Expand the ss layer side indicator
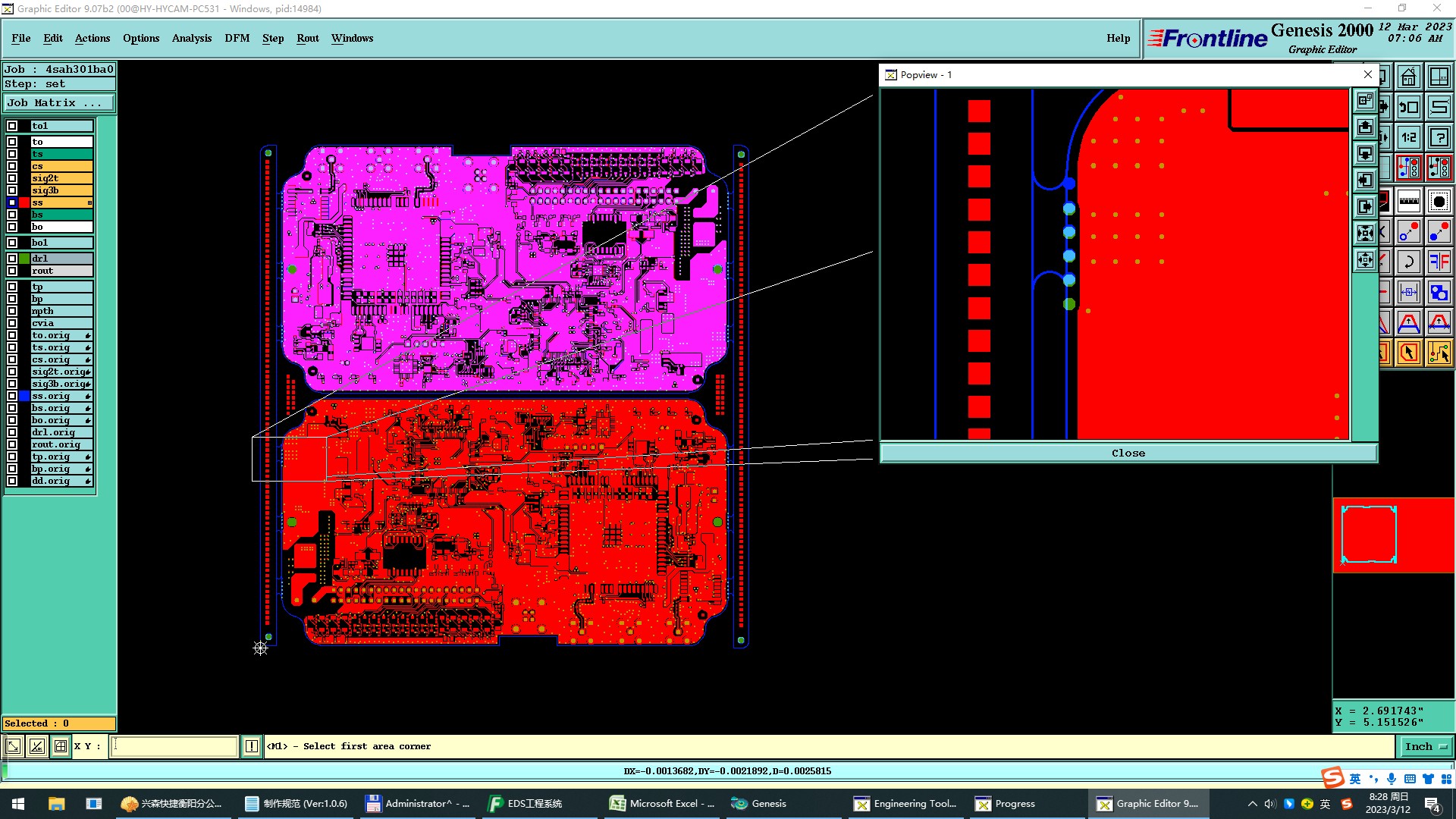The height and width of the screenshot is (819, 1456). point(89,202)
